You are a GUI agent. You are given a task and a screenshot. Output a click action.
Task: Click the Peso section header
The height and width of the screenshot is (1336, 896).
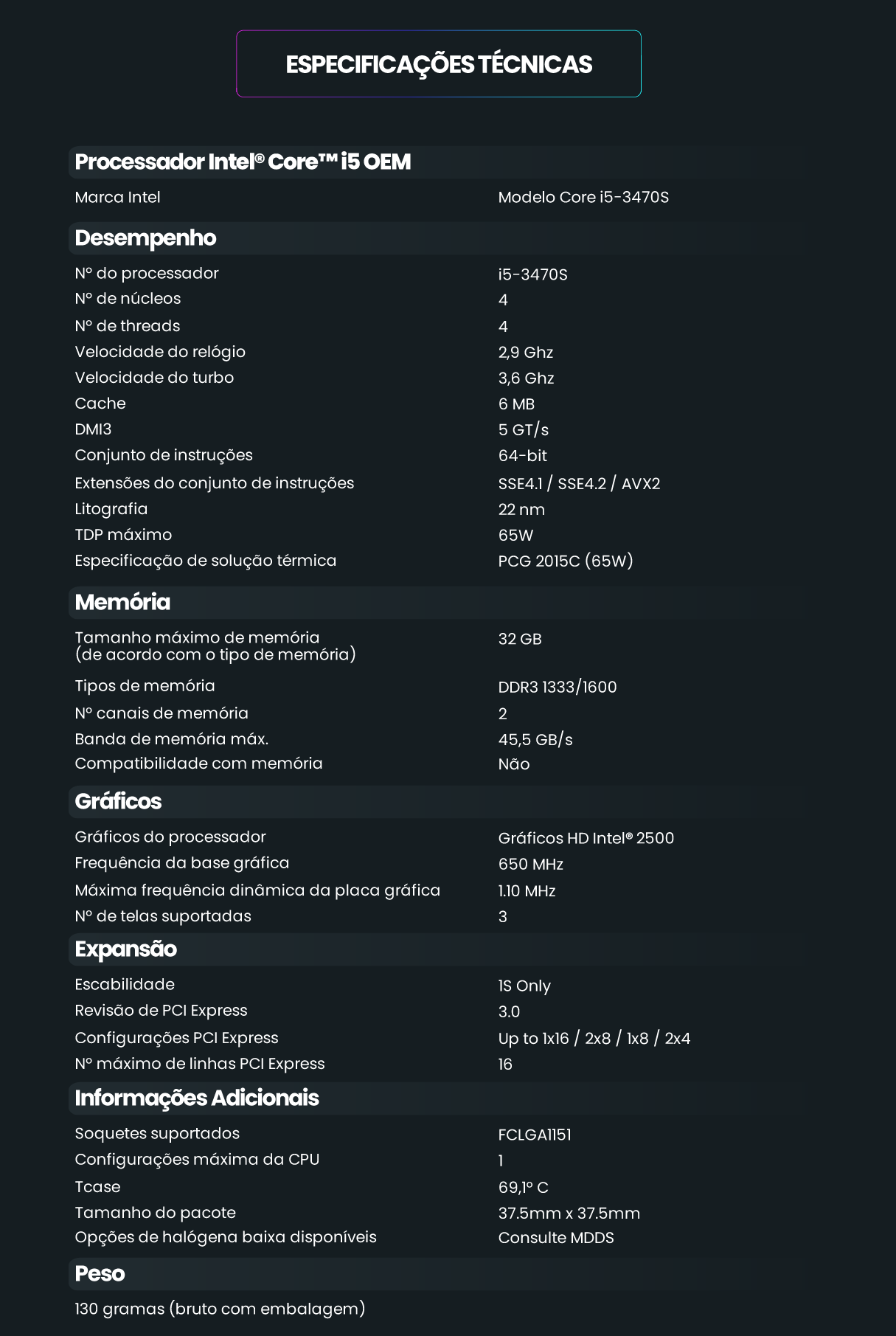point(100,1273)
